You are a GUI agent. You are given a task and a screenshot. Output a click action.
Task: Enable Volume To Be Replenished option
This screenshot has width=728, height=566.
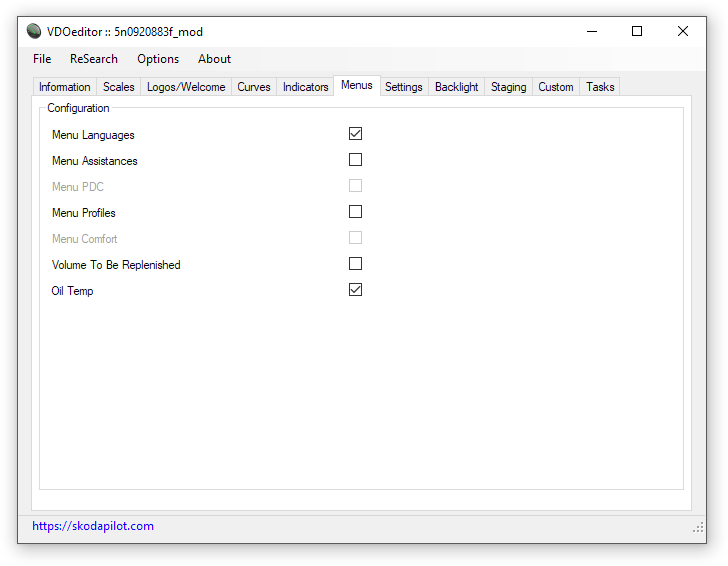click(355, 264)
